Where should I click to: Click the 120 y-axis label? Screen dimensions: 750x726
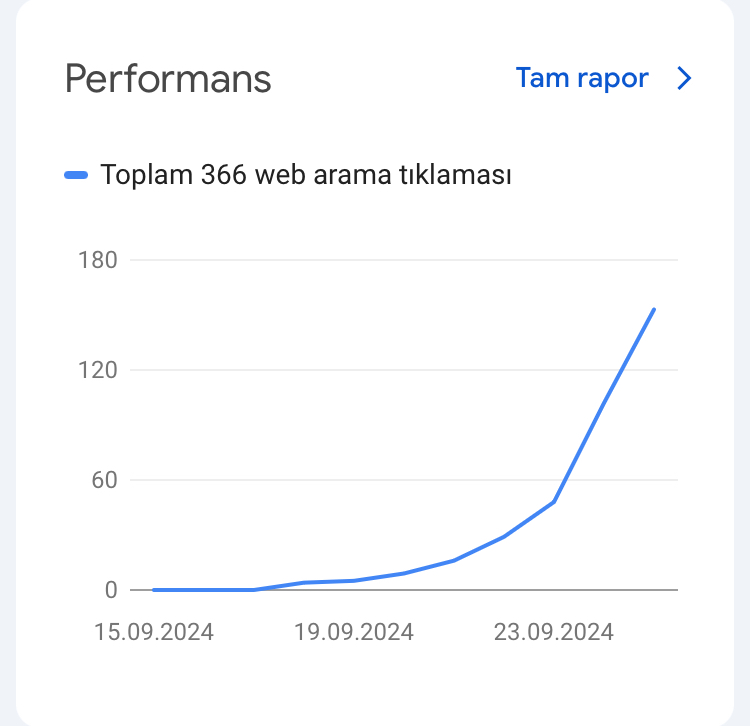98,370
